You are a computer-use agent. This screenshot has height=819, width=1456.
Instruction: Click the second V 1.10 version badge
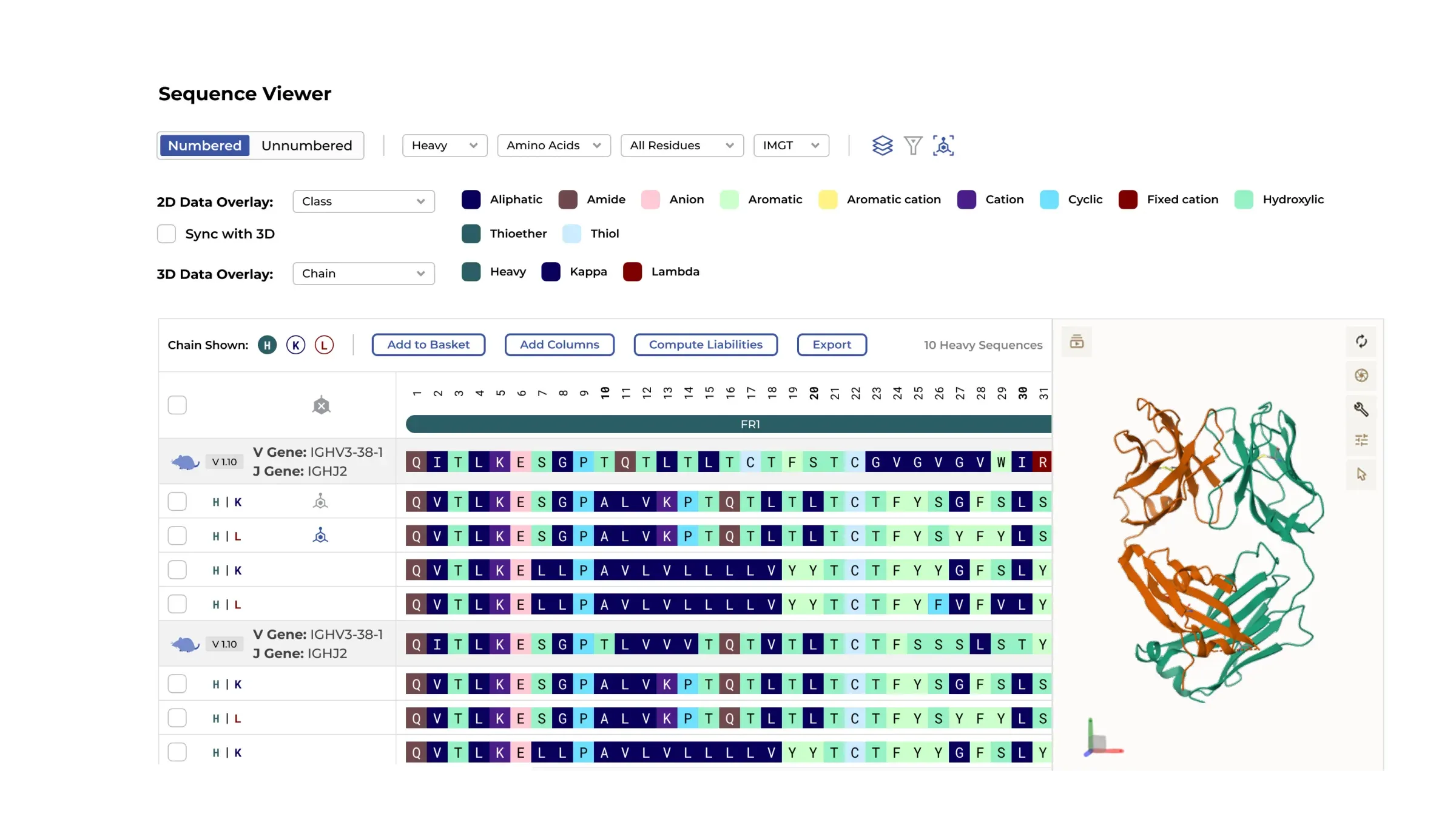point(224,644)
